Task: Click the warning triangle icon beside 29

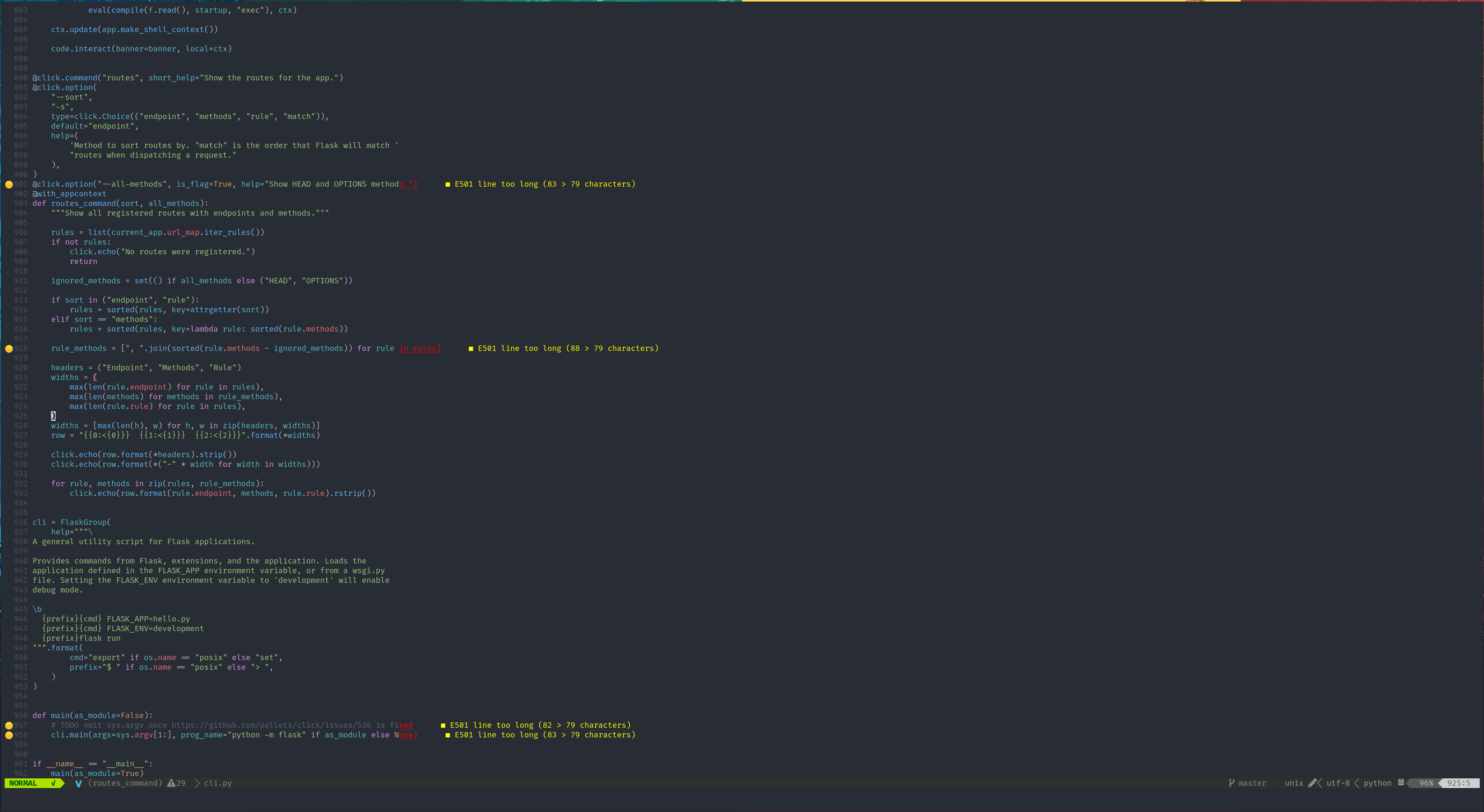Action: 171,783
